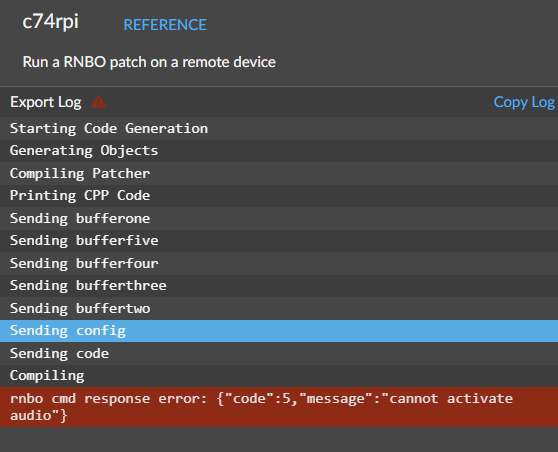
Task: Select the 'Sending bufferthree' log entry
Action: pos(279,285)
